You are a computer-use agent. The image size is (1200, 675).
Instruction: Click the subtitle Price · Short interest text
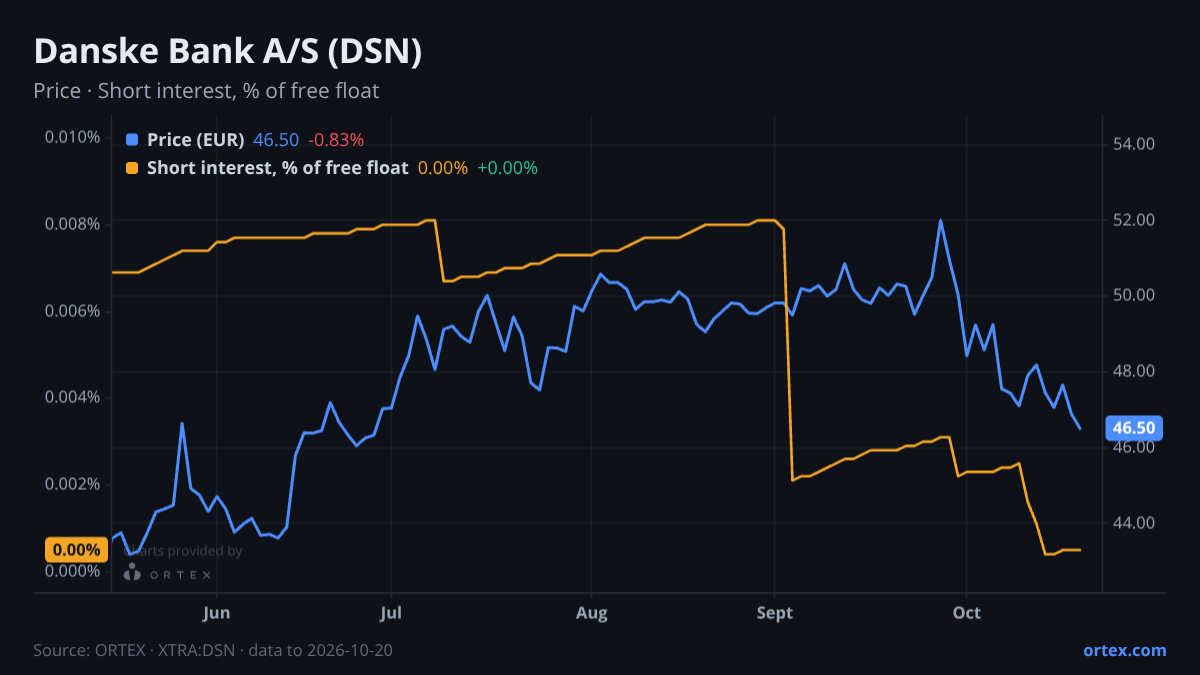coord(206,91)
